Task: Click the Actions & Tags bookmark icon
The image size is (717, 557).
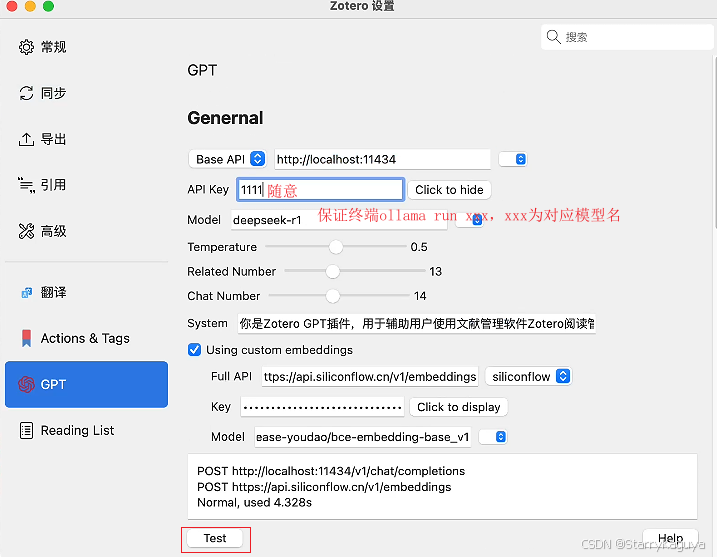Action: click(x=27, y=338)
